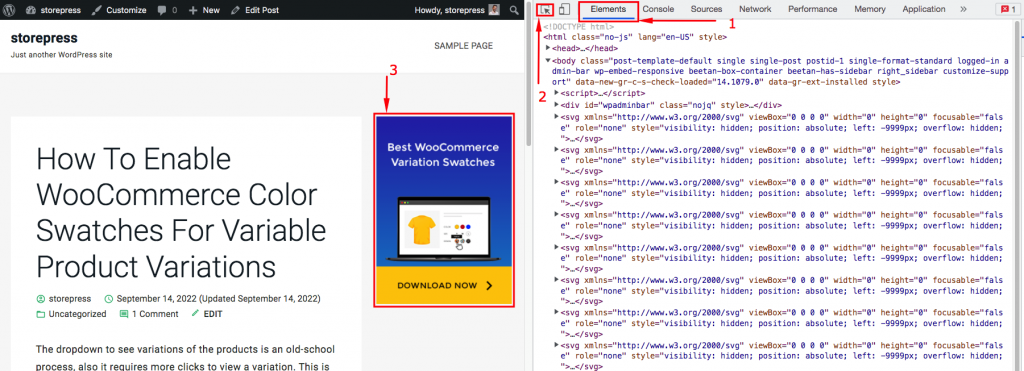
Task: Expand the script node in DOM tree
Action: [556, 93]
